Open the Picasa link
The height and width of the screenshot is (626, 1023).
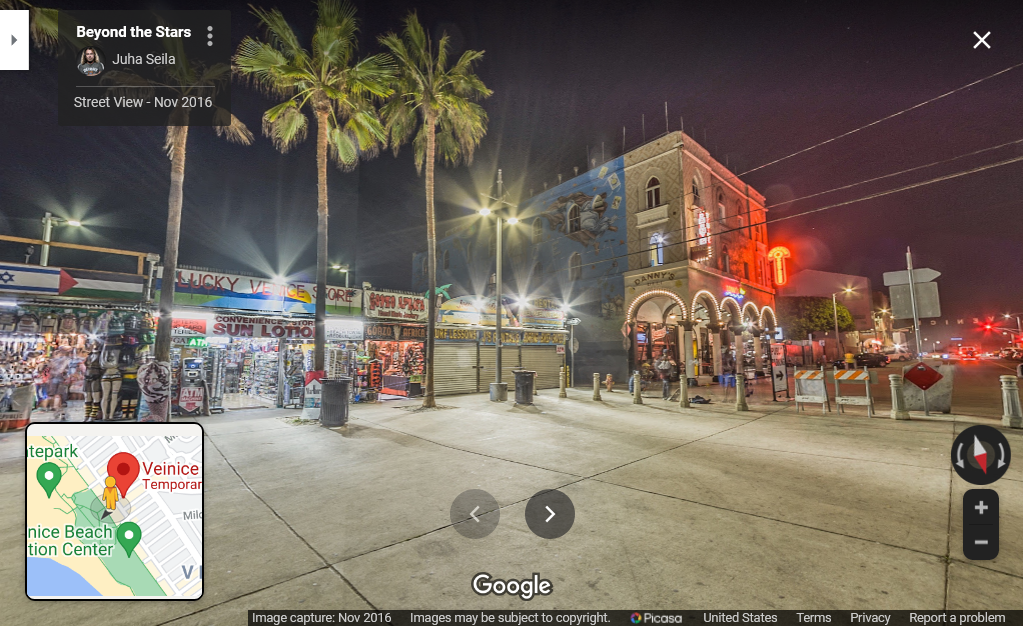[x=656, y=618]
